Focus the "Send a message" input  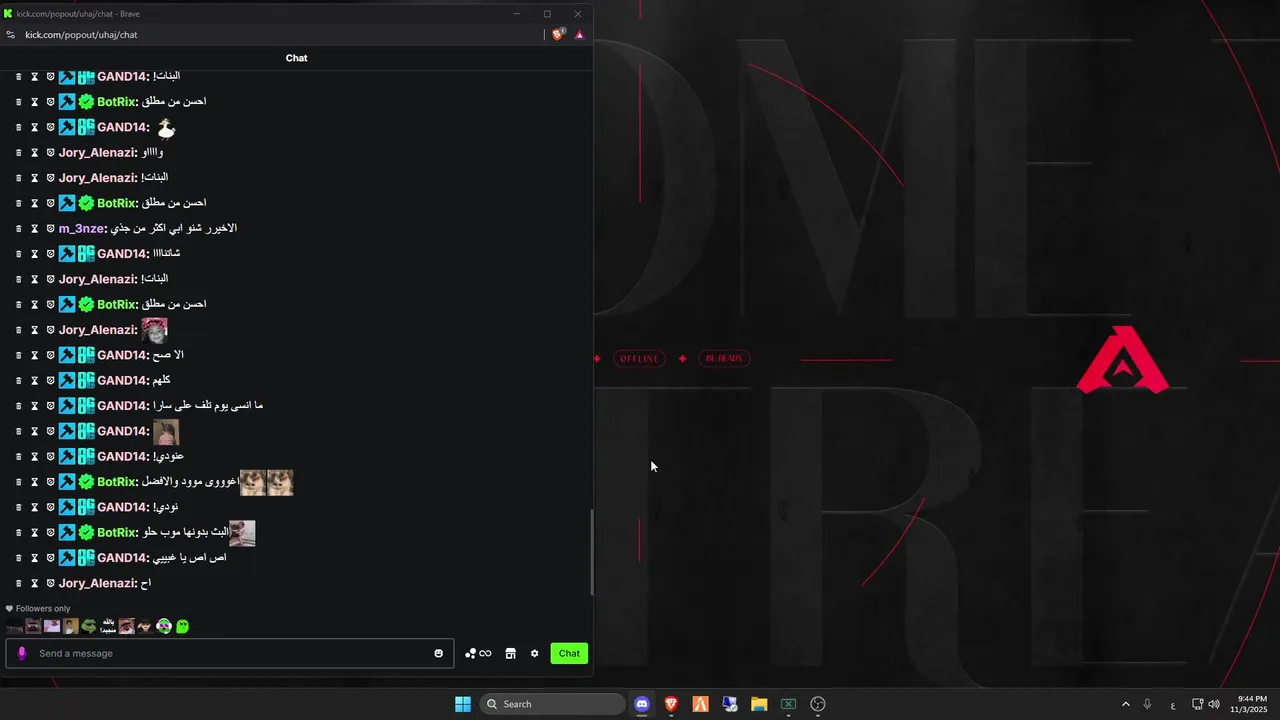230,653
